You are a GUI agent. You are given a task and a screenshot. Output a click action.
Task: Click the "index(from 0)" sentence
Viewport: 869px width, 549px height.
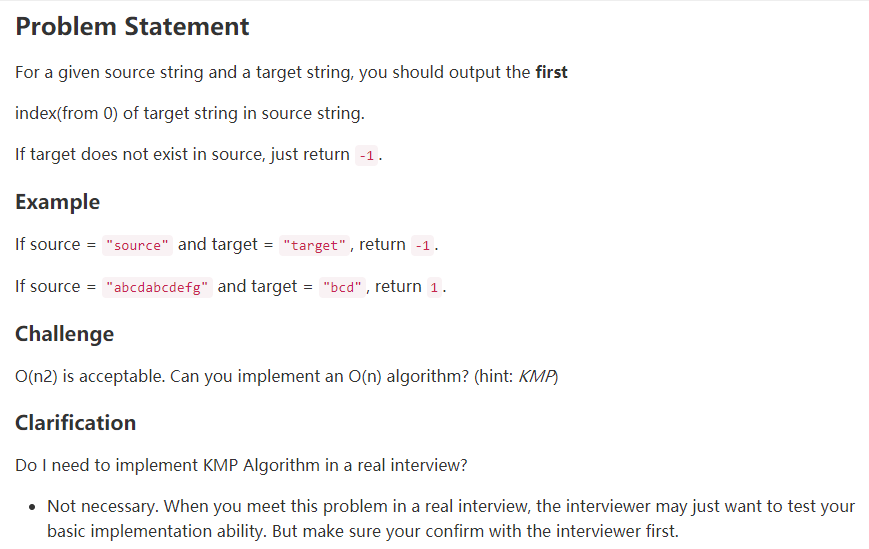[190, 114]
